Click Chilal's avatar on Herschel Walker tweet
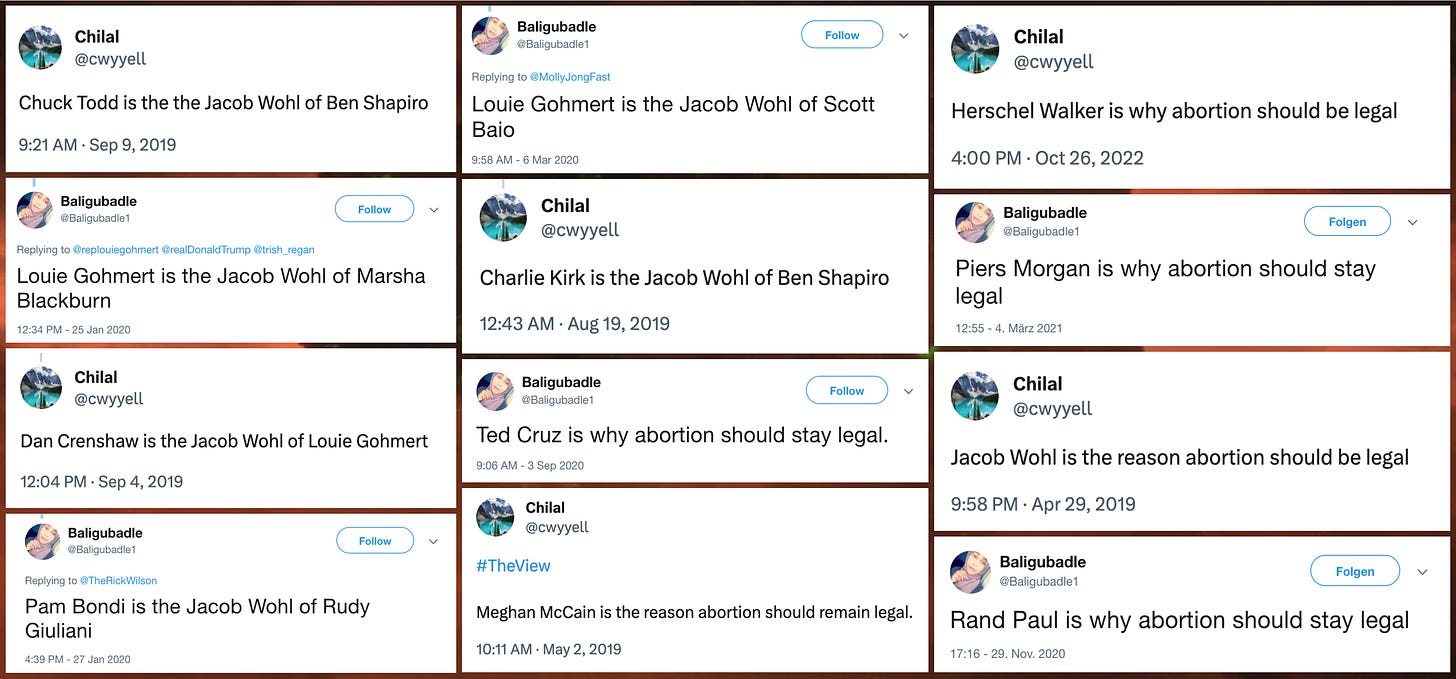 pyautogui.click(x=975, y=48)
